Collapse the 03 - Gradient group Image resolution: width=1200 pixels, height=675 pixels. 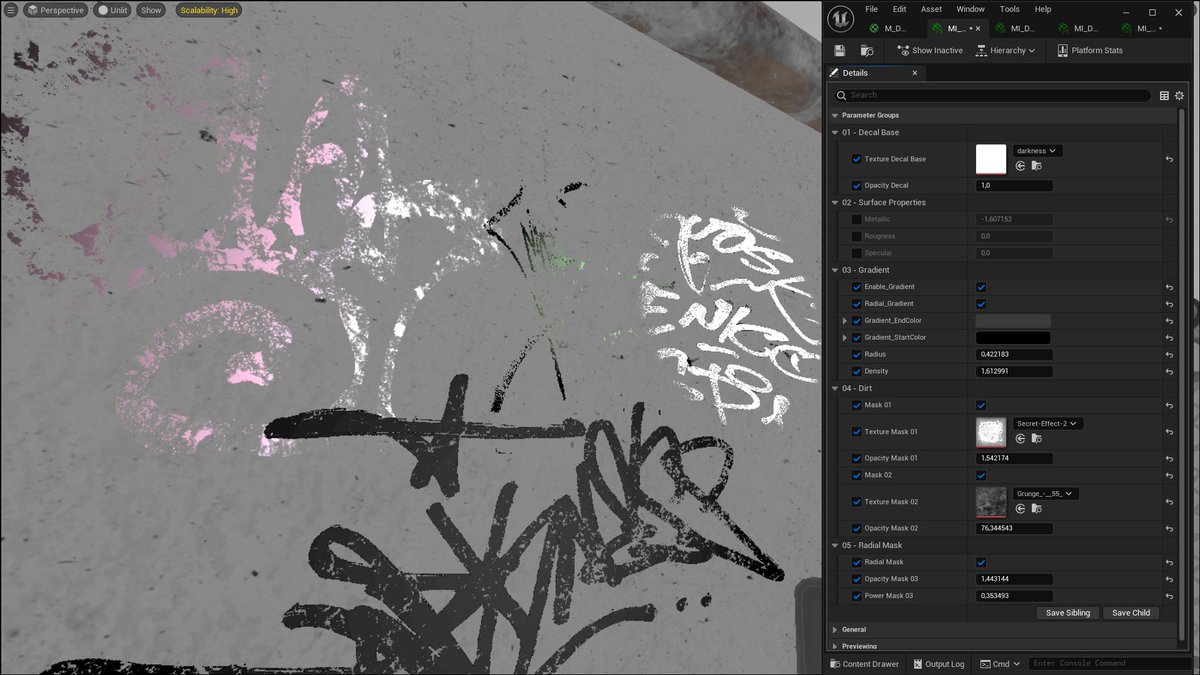(x=836, y=270)
